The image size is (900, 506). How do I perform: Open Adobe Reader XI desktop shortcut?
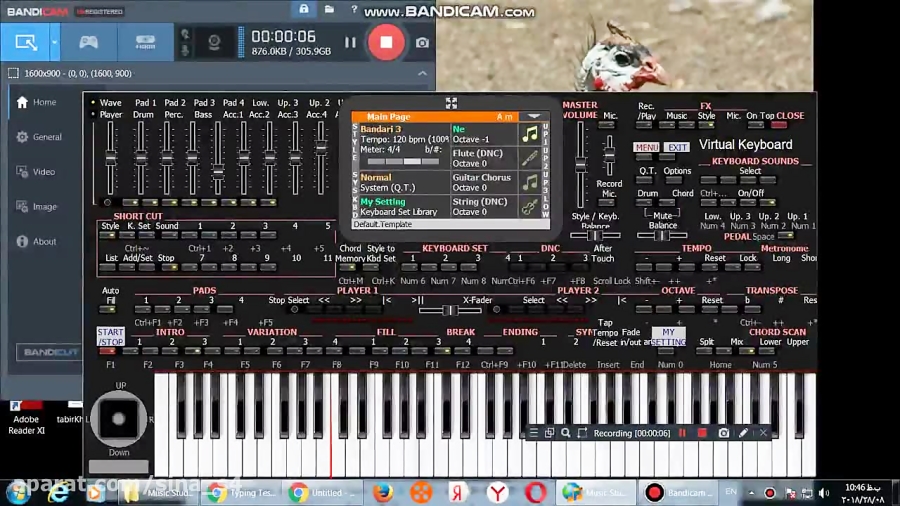tap(25, 419)
